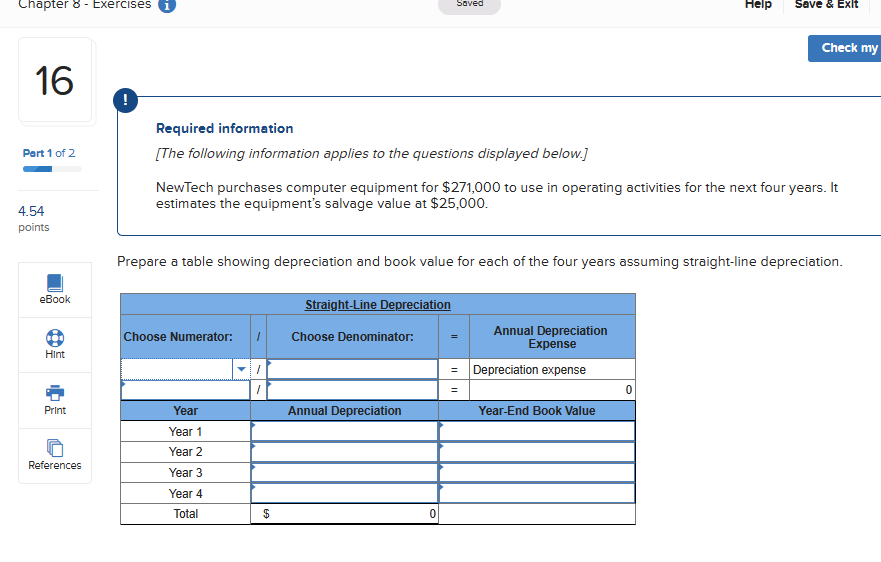Click Year 3 Annual Depreciation cell
The image size is (881, 562).
344,473
